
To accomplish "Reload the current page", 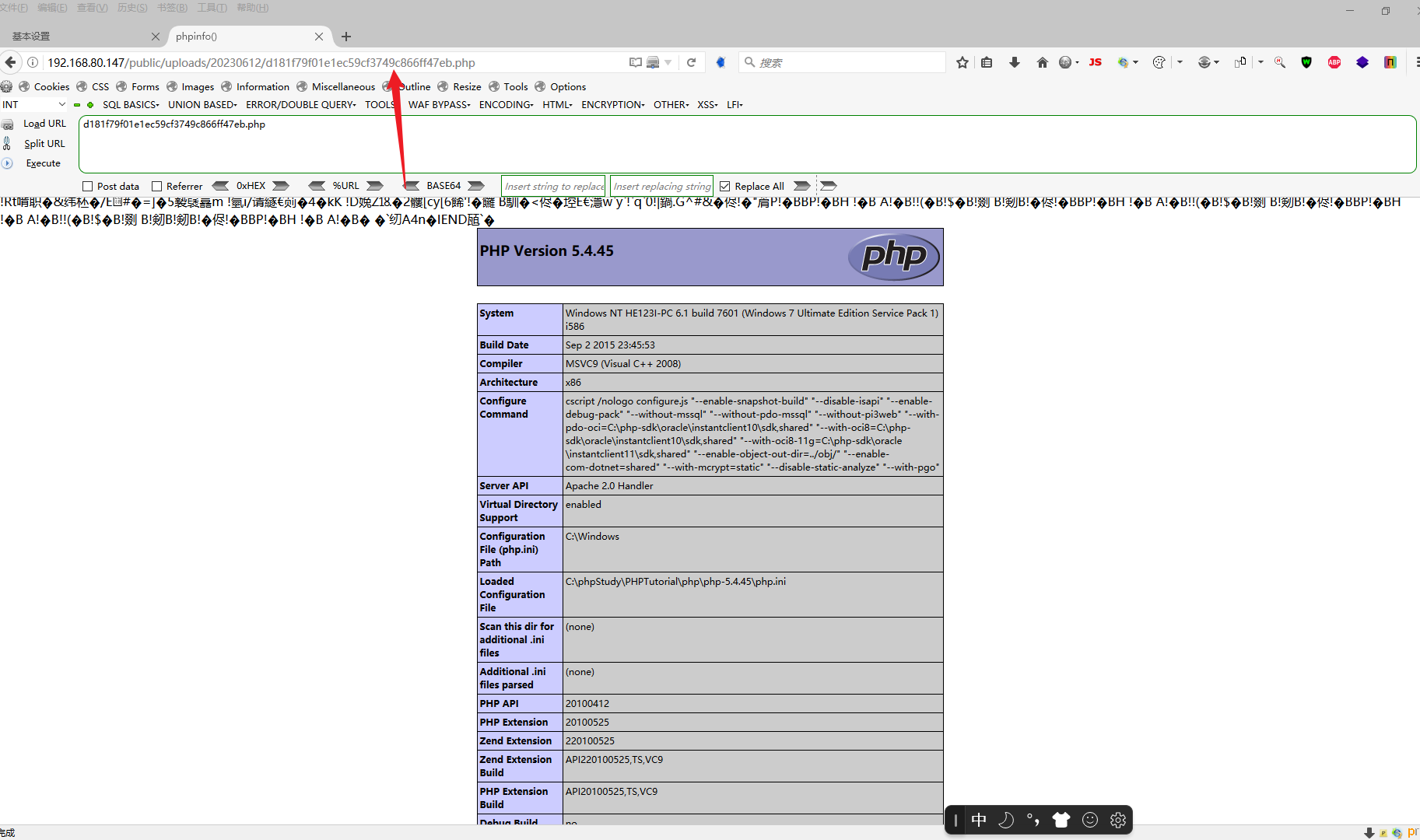I will pyautogui.click(x=691, y=62).
